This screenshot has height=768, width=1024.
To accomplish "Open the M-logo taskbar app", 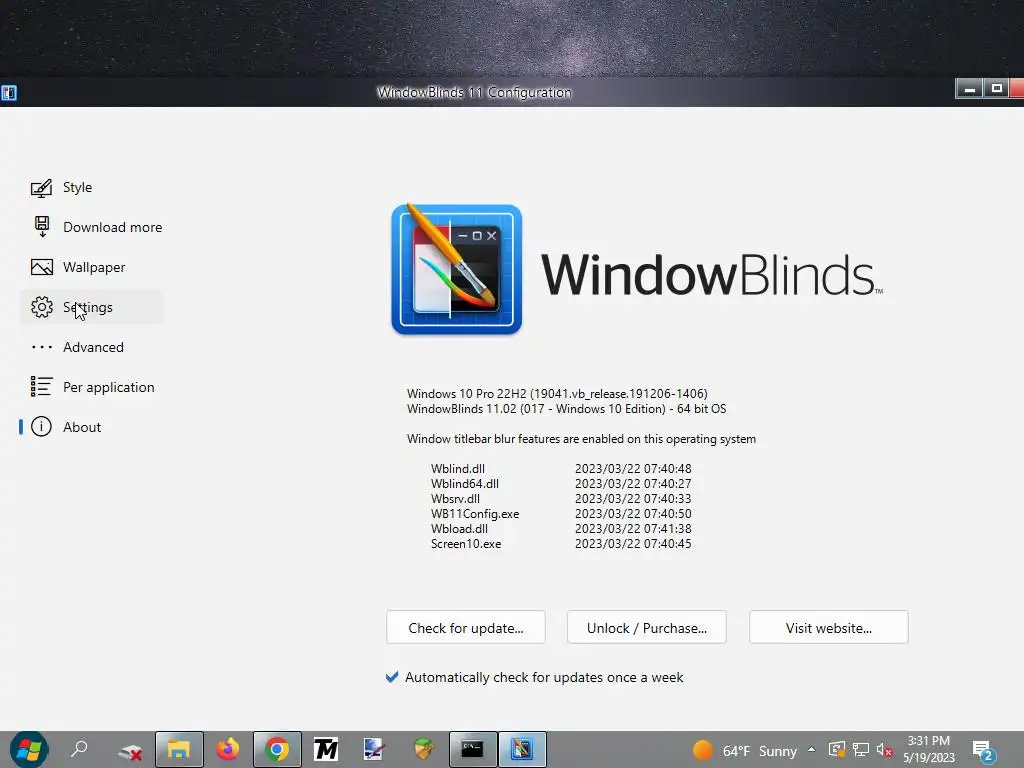I will (325, 749).
